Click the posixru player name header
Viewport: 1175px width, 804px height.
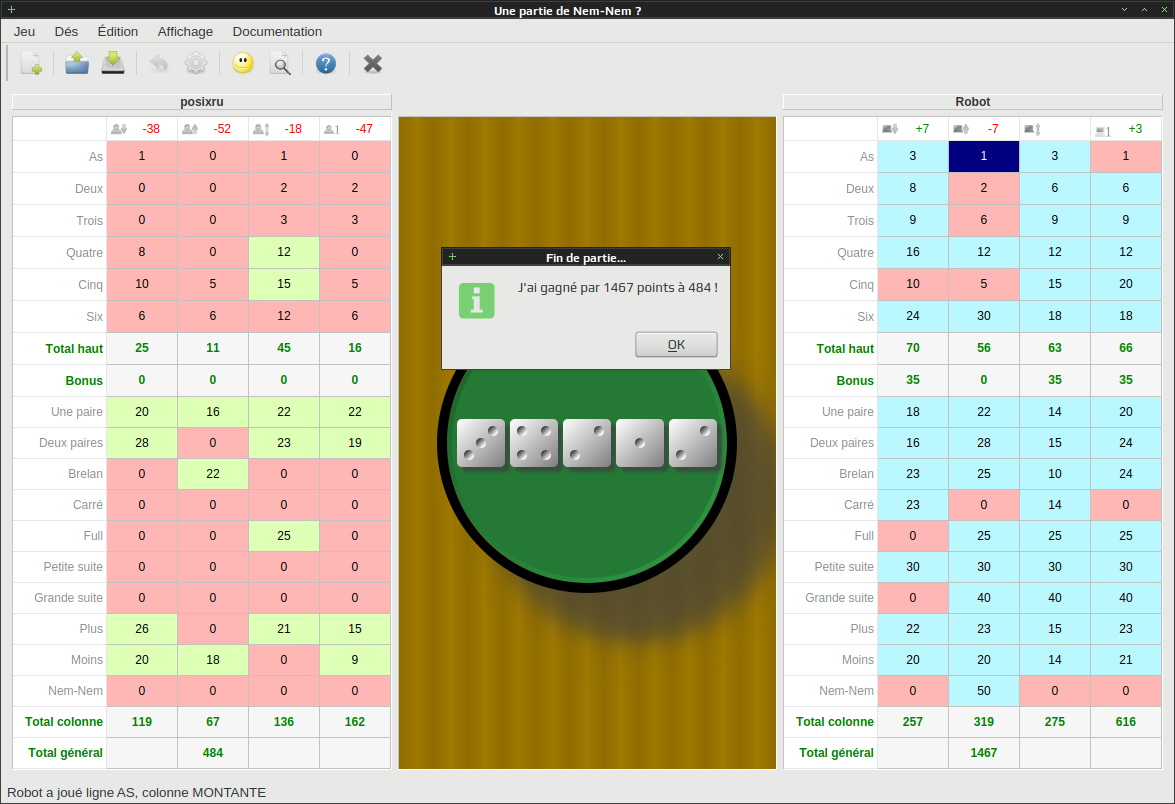click(x=202, y=102)
